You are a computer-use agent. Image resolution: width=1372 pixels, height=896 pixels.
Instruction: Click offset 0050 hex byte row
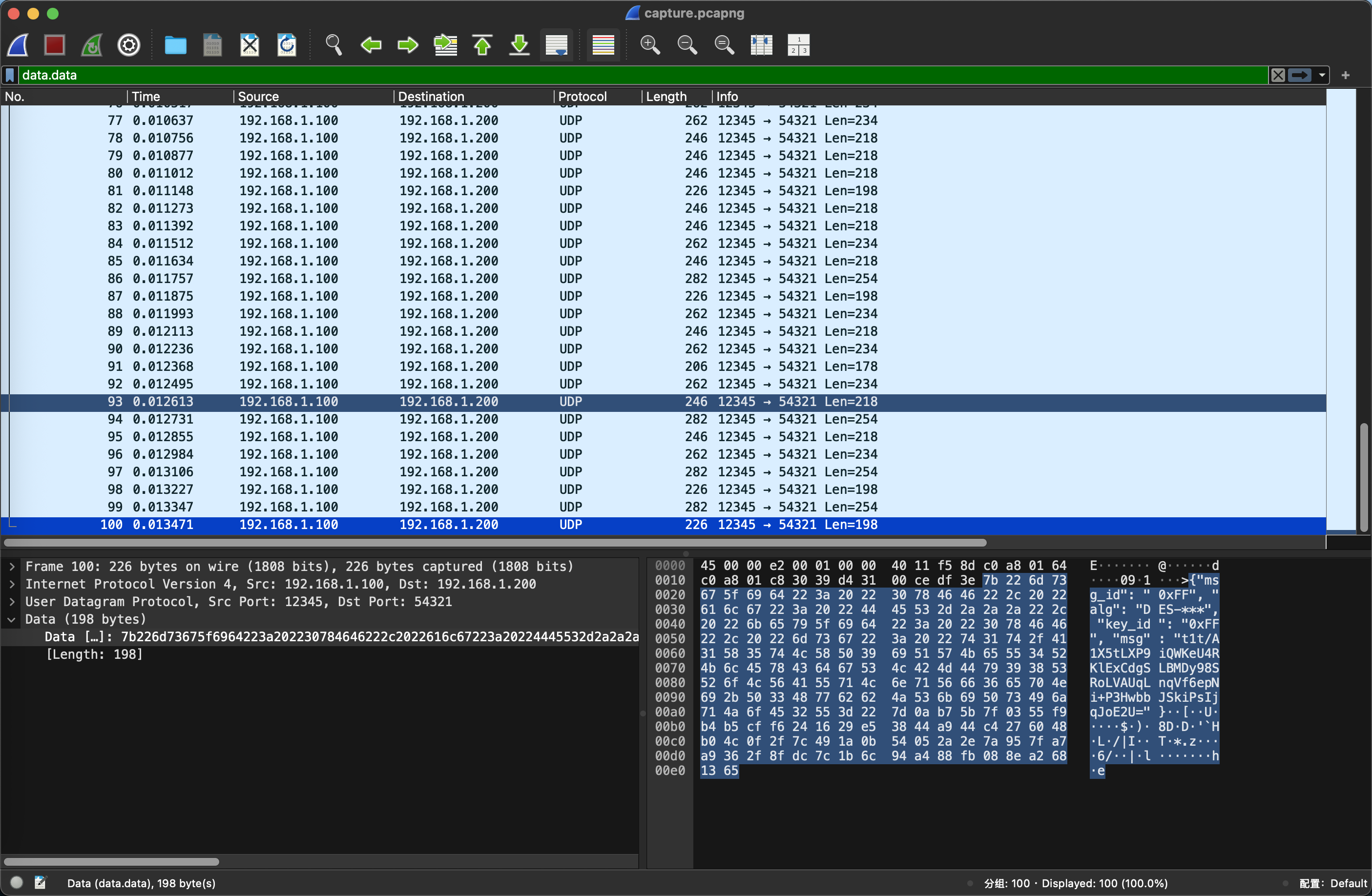pos(884,639)
